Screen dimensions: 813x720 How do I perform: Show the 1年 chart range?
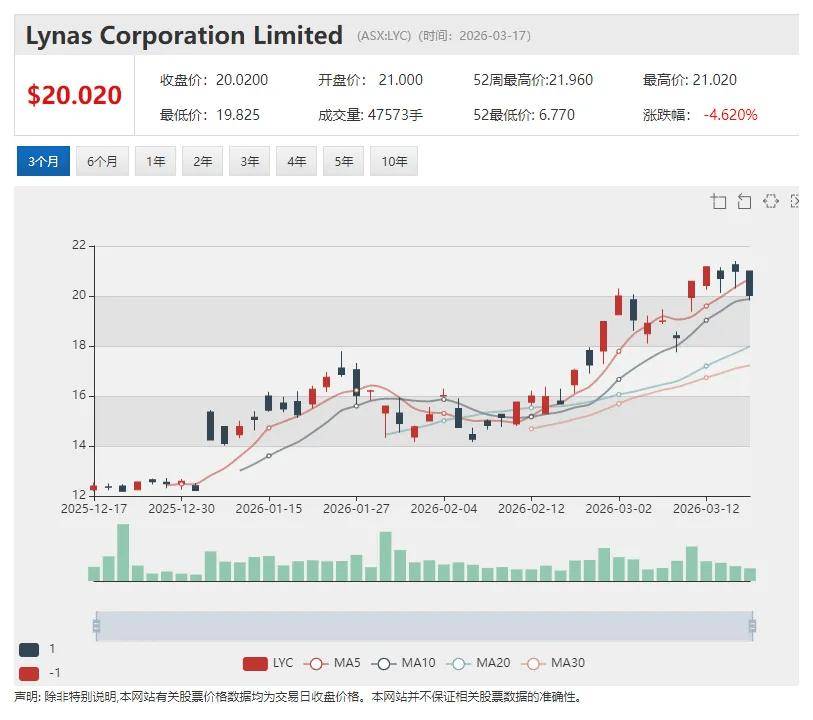tap(155, 161)
